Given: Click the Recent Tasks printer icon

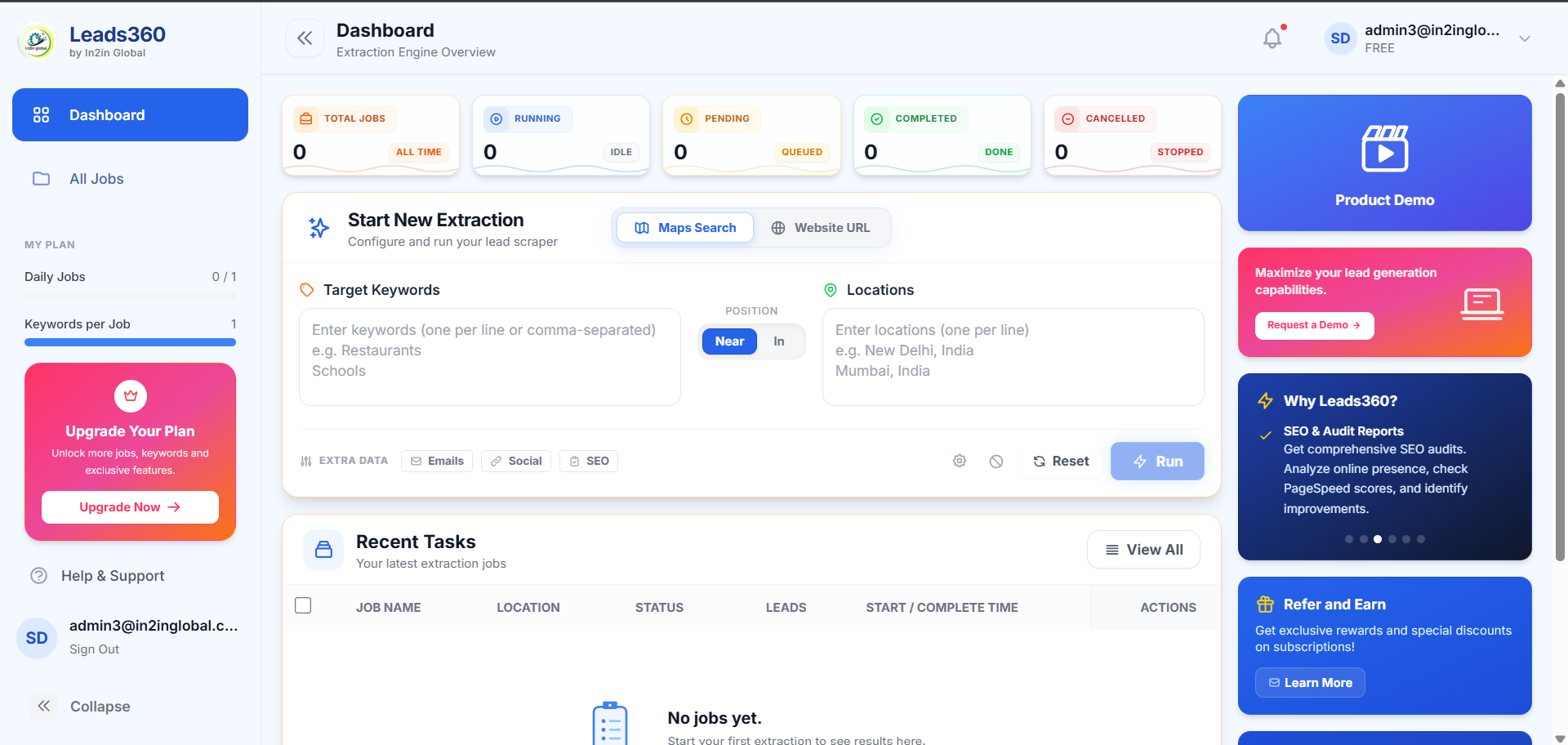Looking at the screenshot, I should click(x=323, y=550).
